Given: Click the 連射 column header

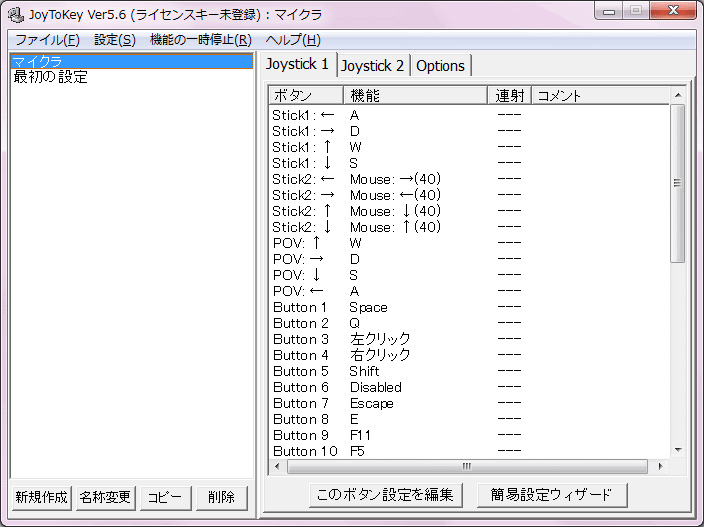Looking at the screenshot, I should tap(510, 95).
